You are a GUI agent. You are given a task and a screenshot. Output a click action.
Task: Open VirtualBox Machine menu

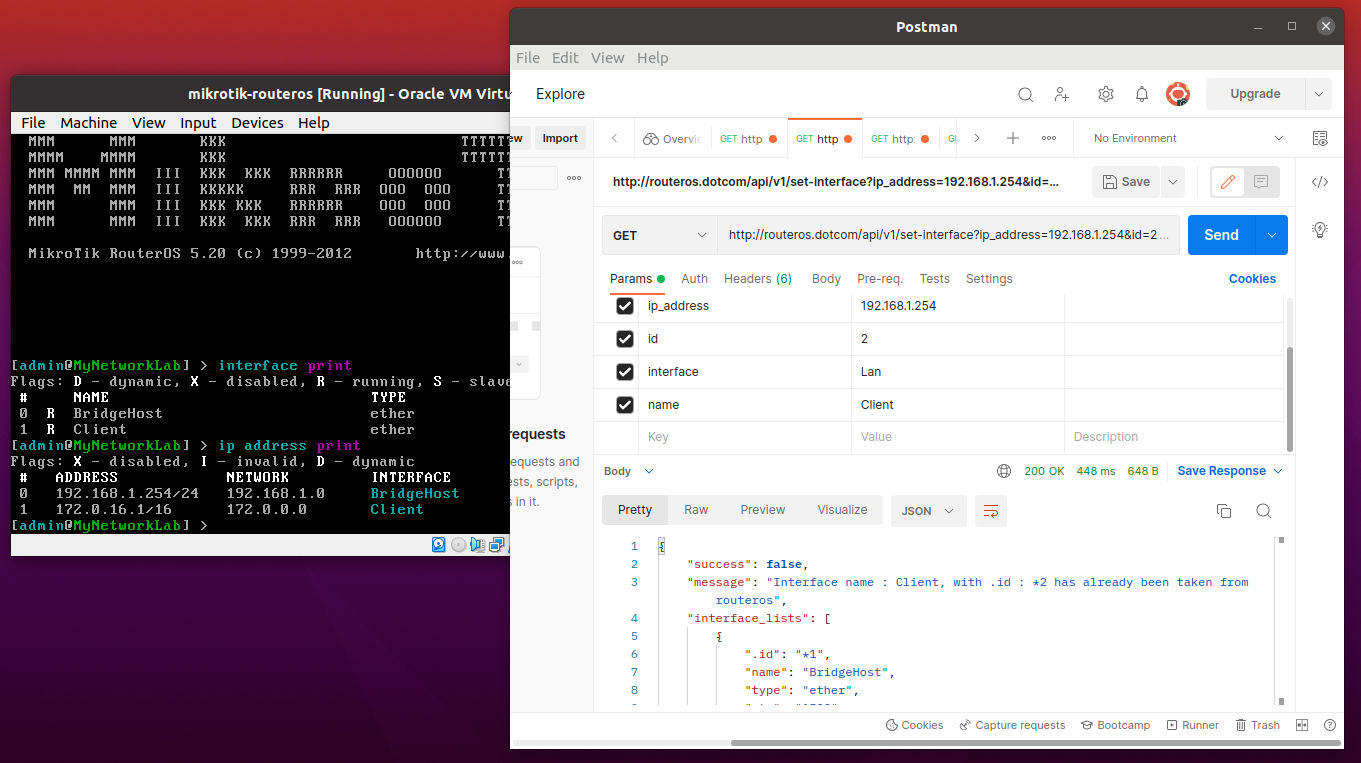point(89,123)
